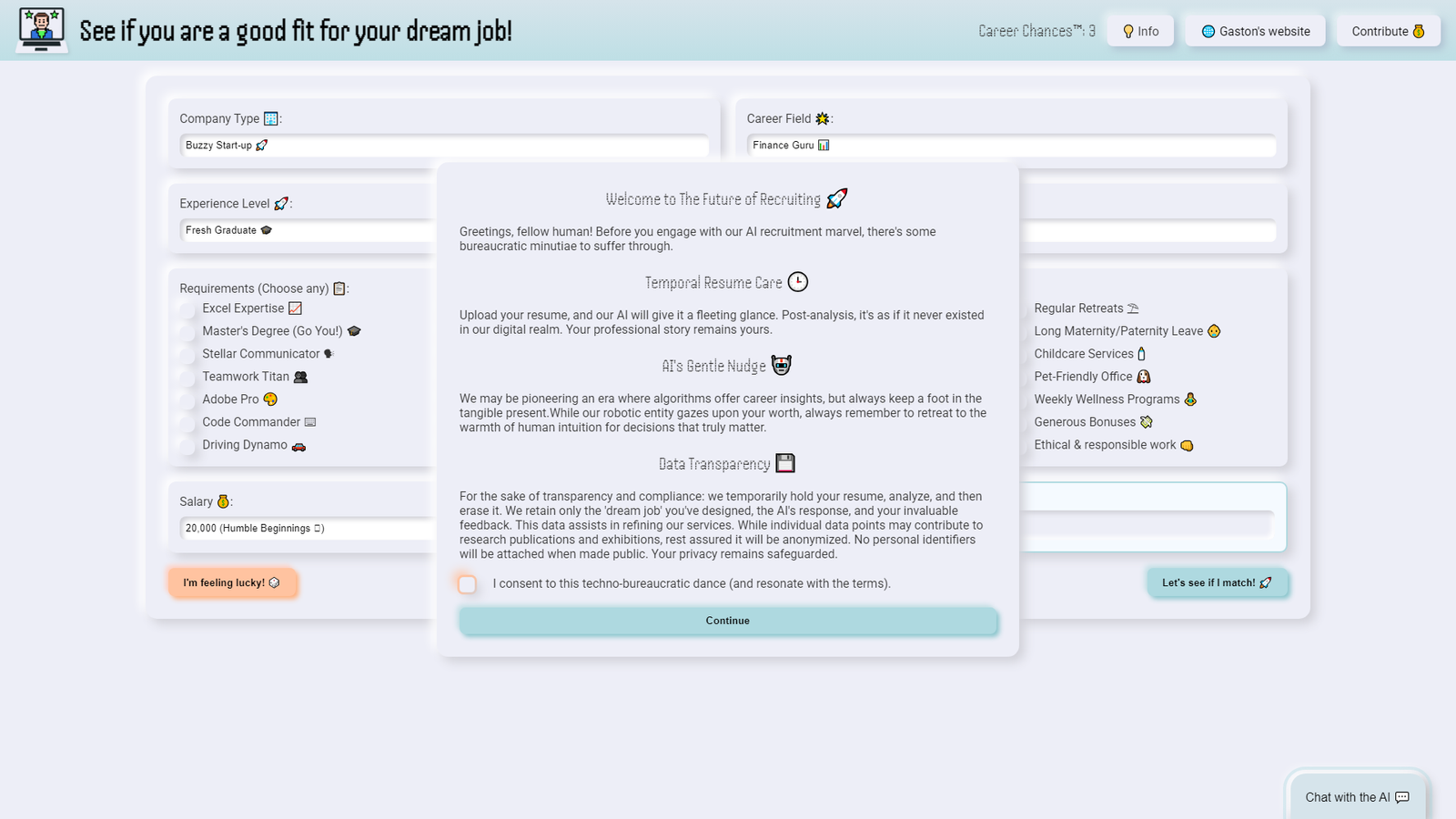Check the Teamwork Titan requirement

pos(187,378)
